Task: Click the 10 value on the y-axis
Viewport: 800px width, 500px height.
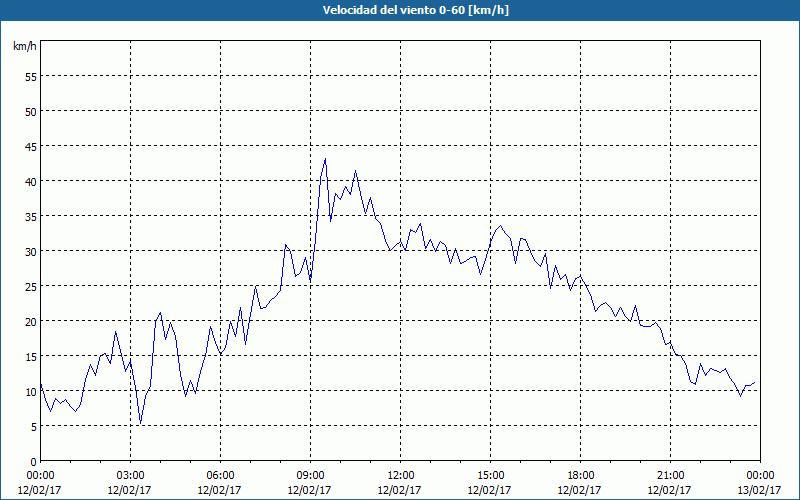Action: 31,392
